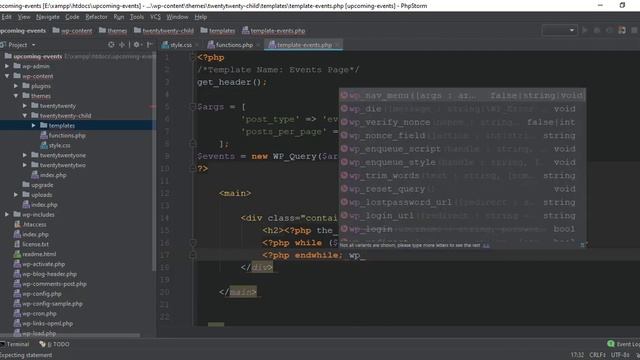Open the VCS menu
The width and height of the screenshot is (640, 360).
156,17
